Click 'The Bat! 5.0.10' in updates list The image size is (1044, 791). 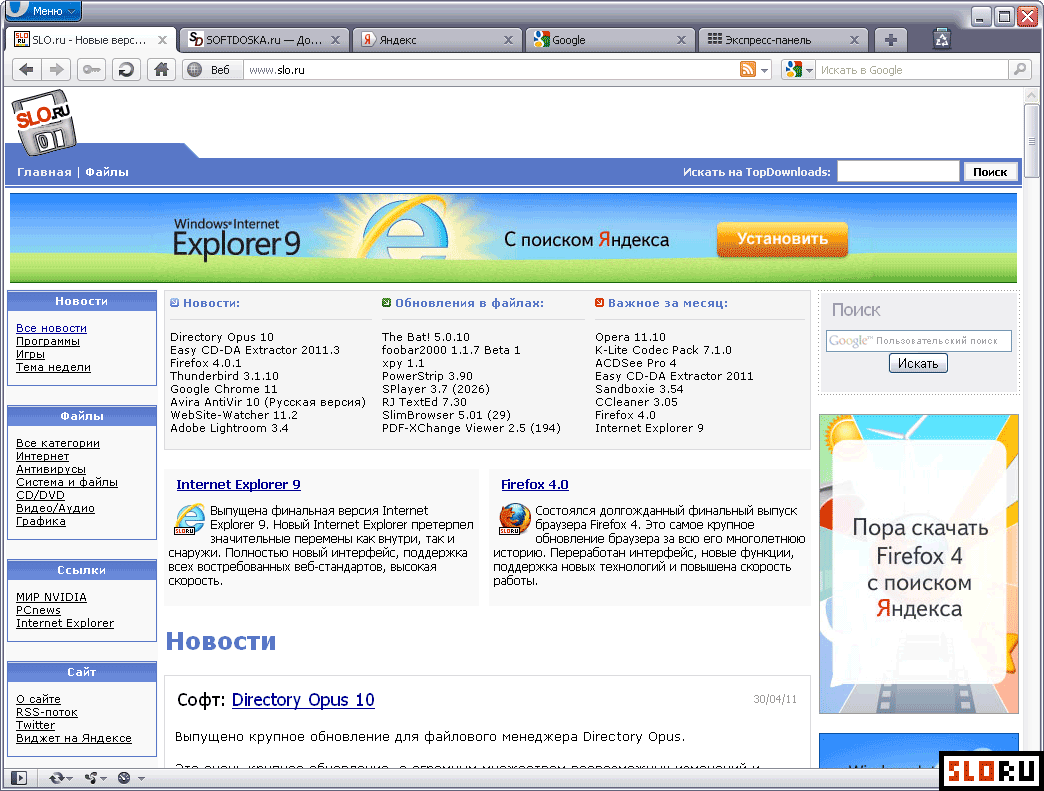tap(425, 337)
